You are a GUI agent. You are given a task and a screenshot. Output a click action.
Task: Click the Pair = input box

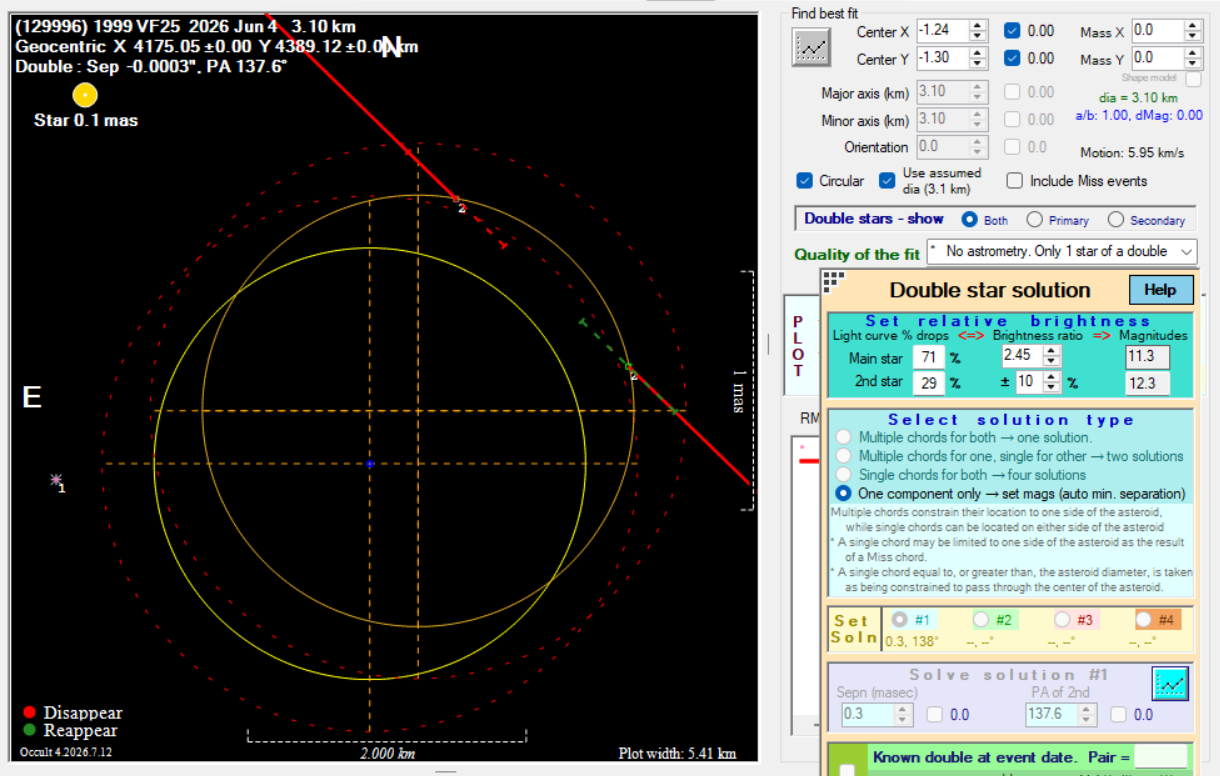pyautogui.click(x=1160, y=757)
